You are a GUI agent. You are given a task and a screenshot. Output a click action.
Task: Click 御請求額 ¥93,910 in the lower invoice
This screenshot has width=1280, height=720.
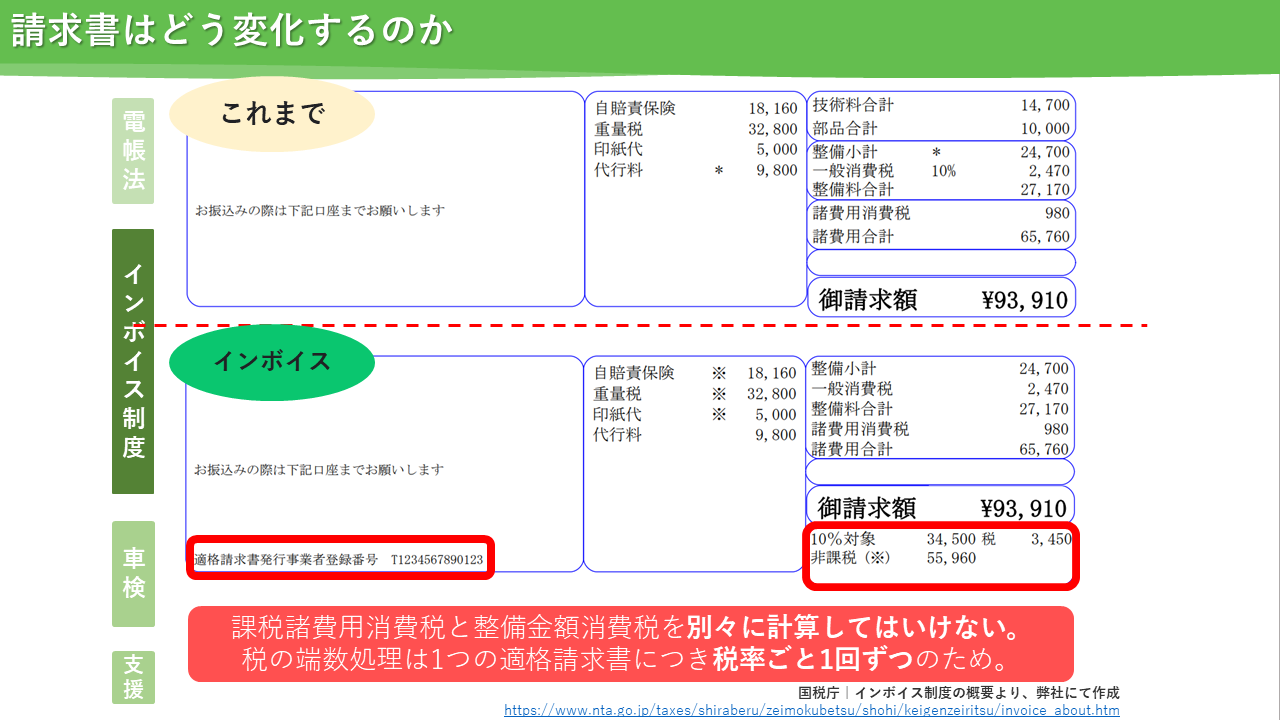(x=942, y=508)
